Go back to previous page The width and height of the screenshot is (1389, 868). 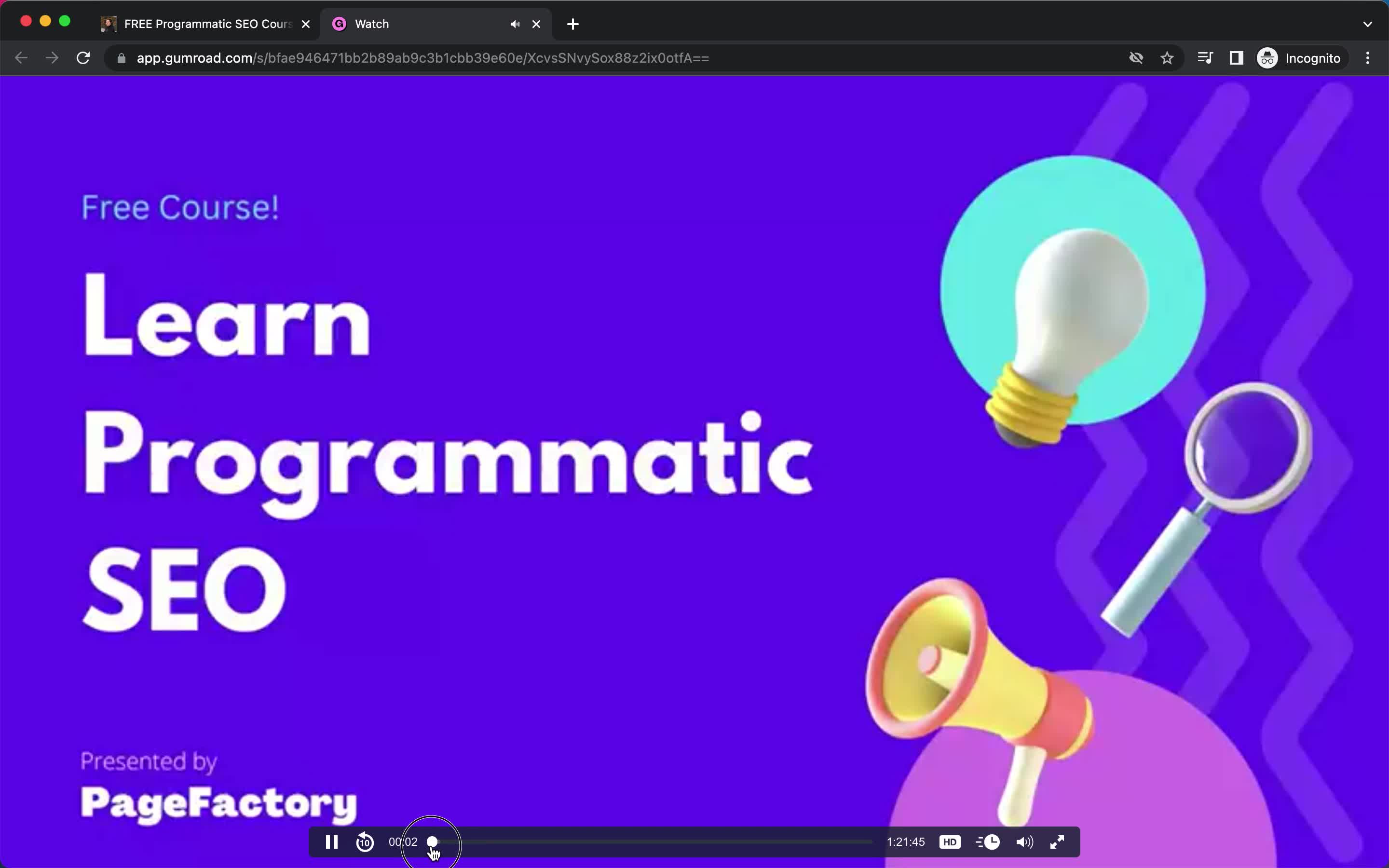coord(21,58)
